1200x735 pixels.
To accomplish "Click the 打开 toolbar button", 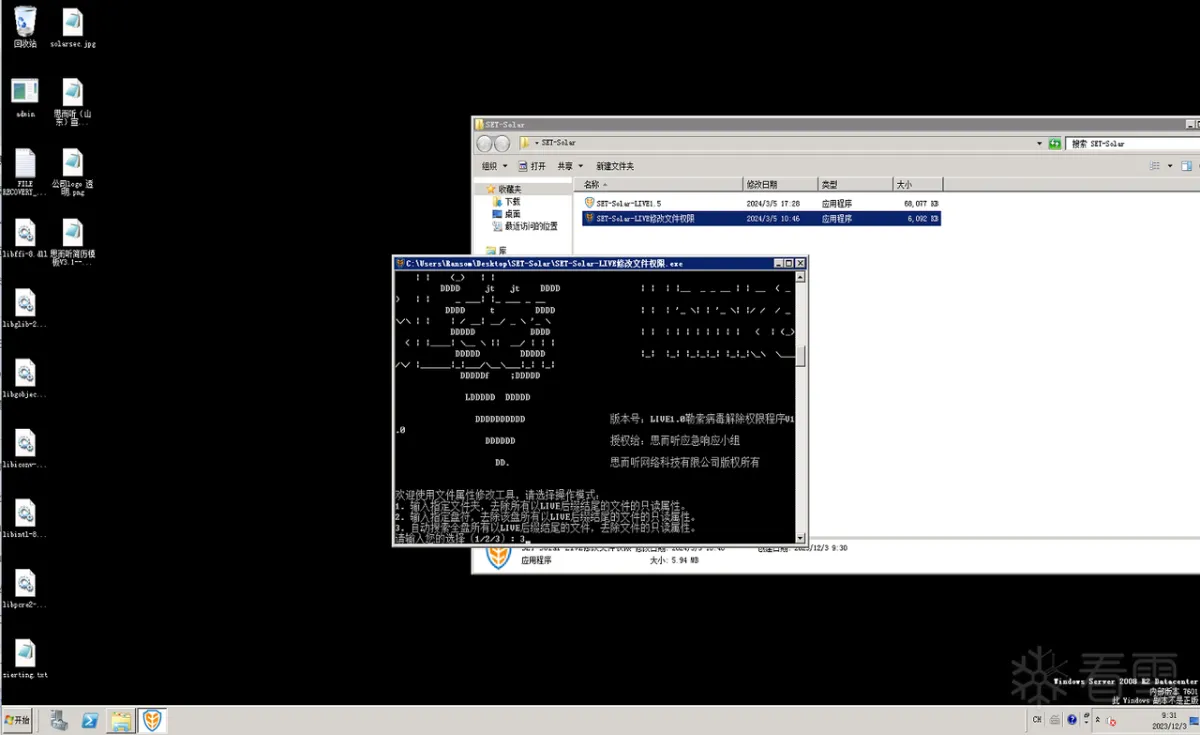I will click(x=533, y=166).
